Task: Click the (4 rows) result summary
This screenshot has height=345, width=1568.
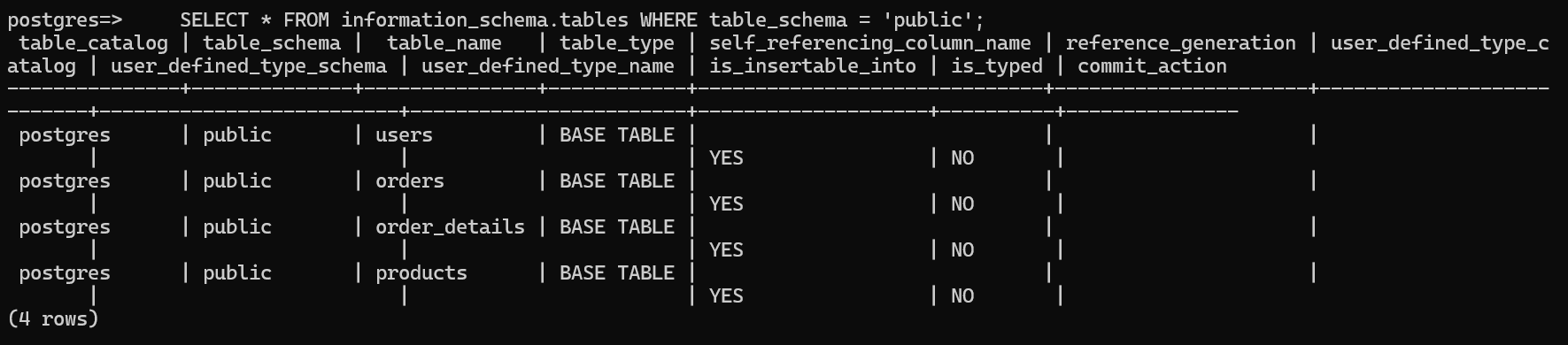Action: (53, 318)
